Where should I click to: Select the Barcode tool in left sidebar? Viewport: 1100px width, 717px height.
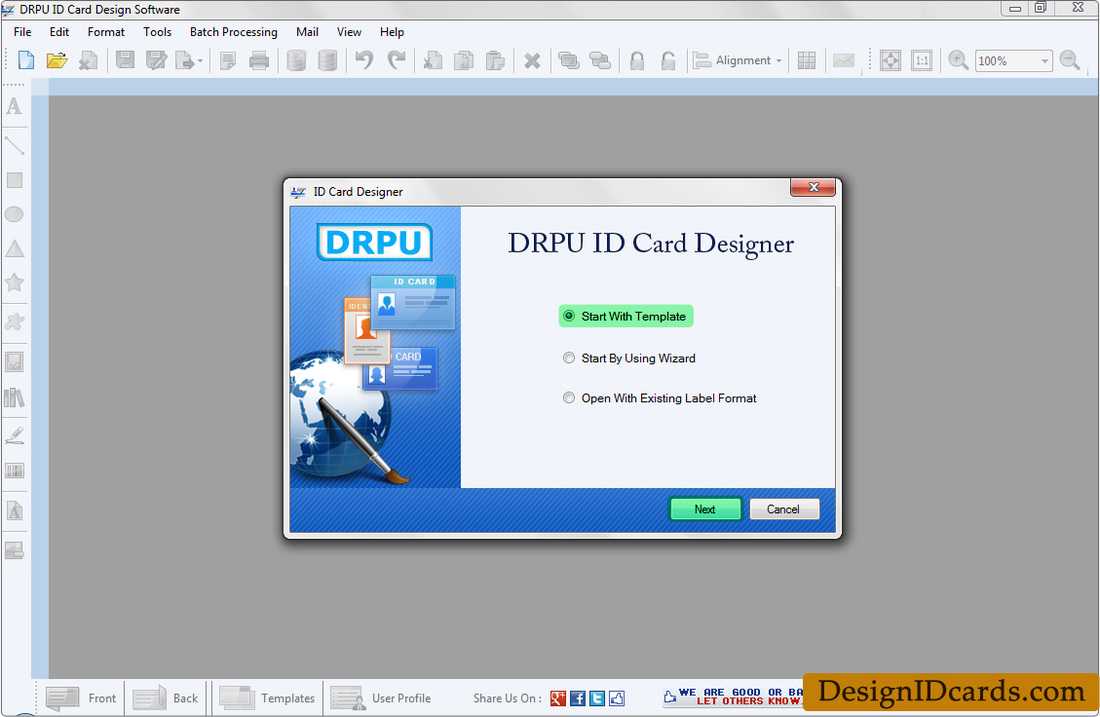click(14, 471)
